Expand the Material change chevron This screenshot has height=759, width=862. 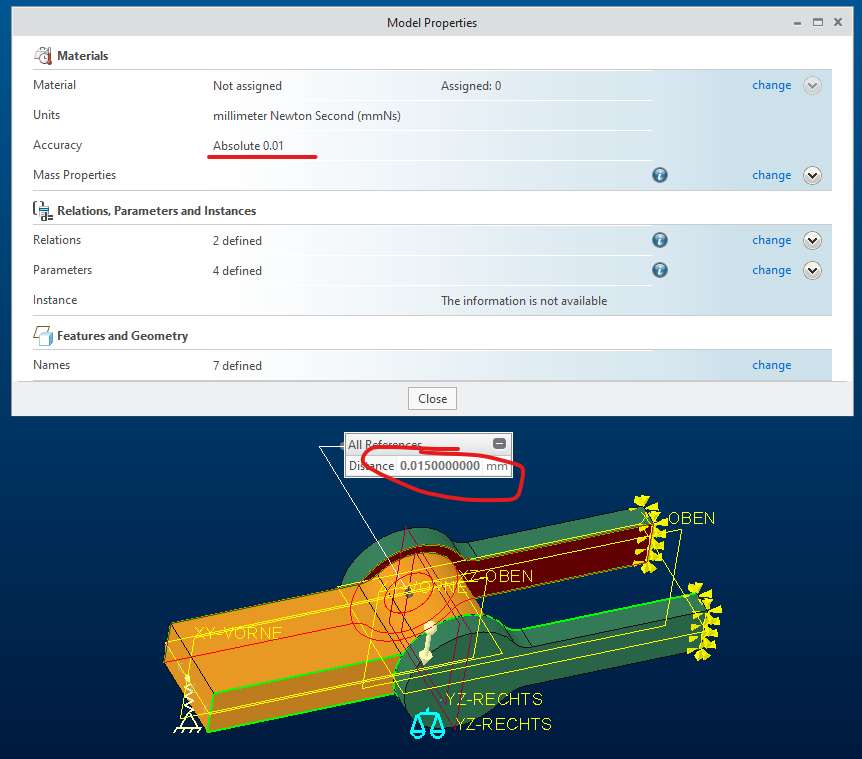812,85
